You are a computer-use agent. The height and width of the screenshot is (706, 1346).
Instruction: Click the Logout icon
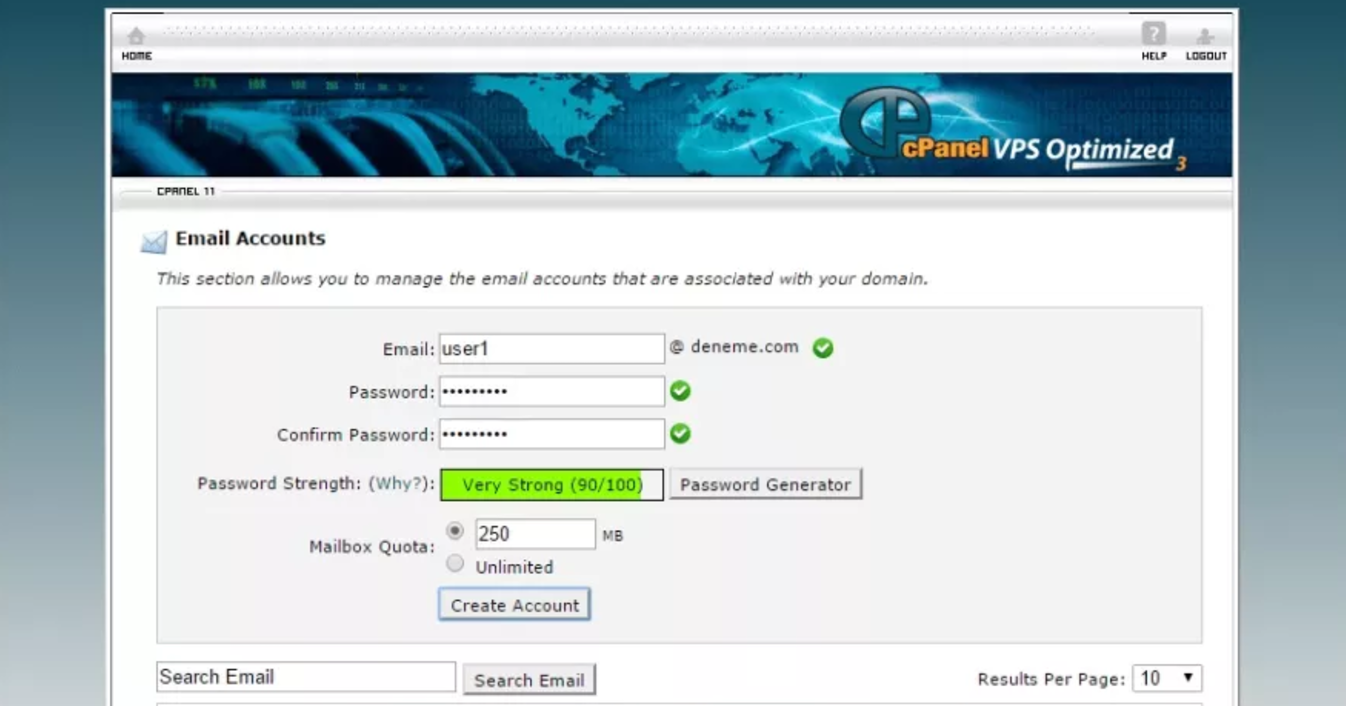(1205, 37)
